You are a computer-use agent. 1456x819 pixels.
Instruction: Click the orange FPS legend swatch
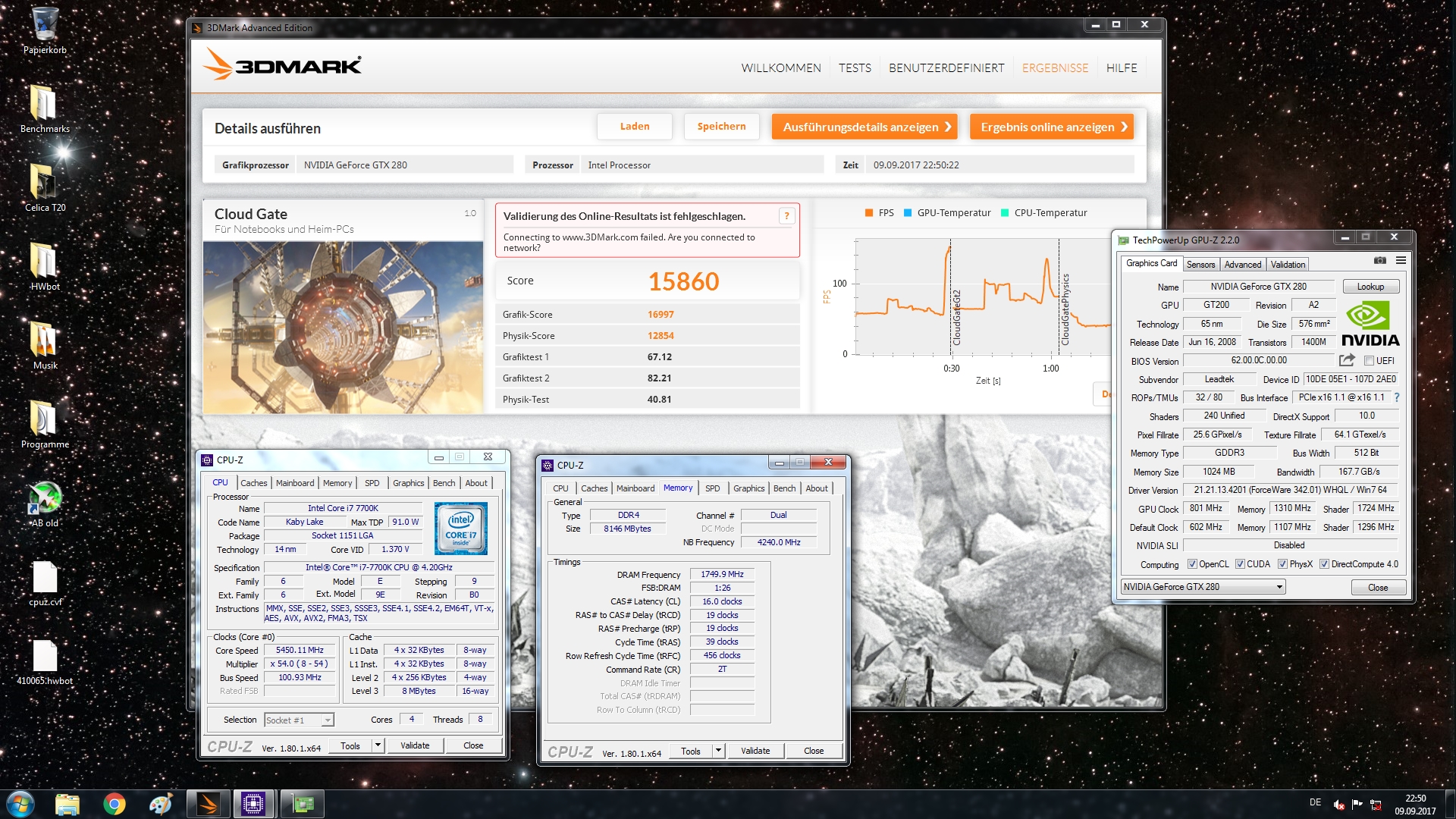click(869, 213)
